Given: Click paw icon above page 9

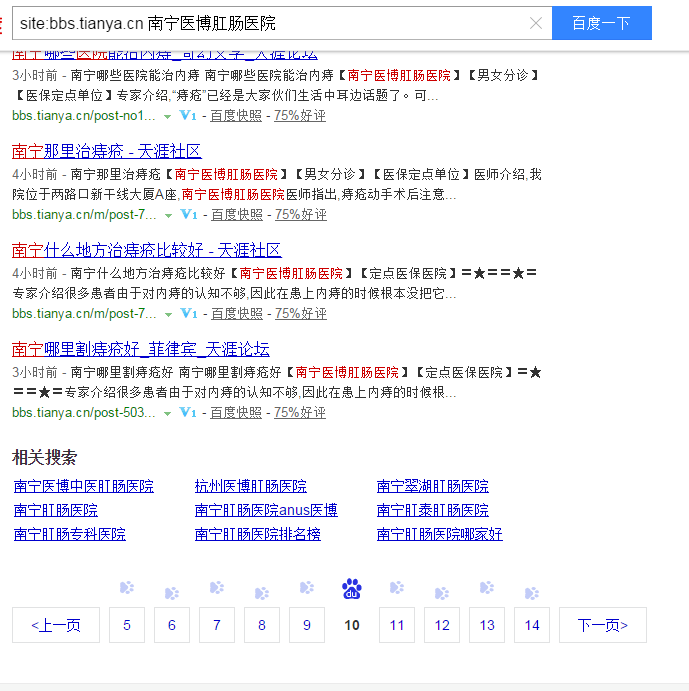Looking at the screenshot, I should click(x=307, y=587).
